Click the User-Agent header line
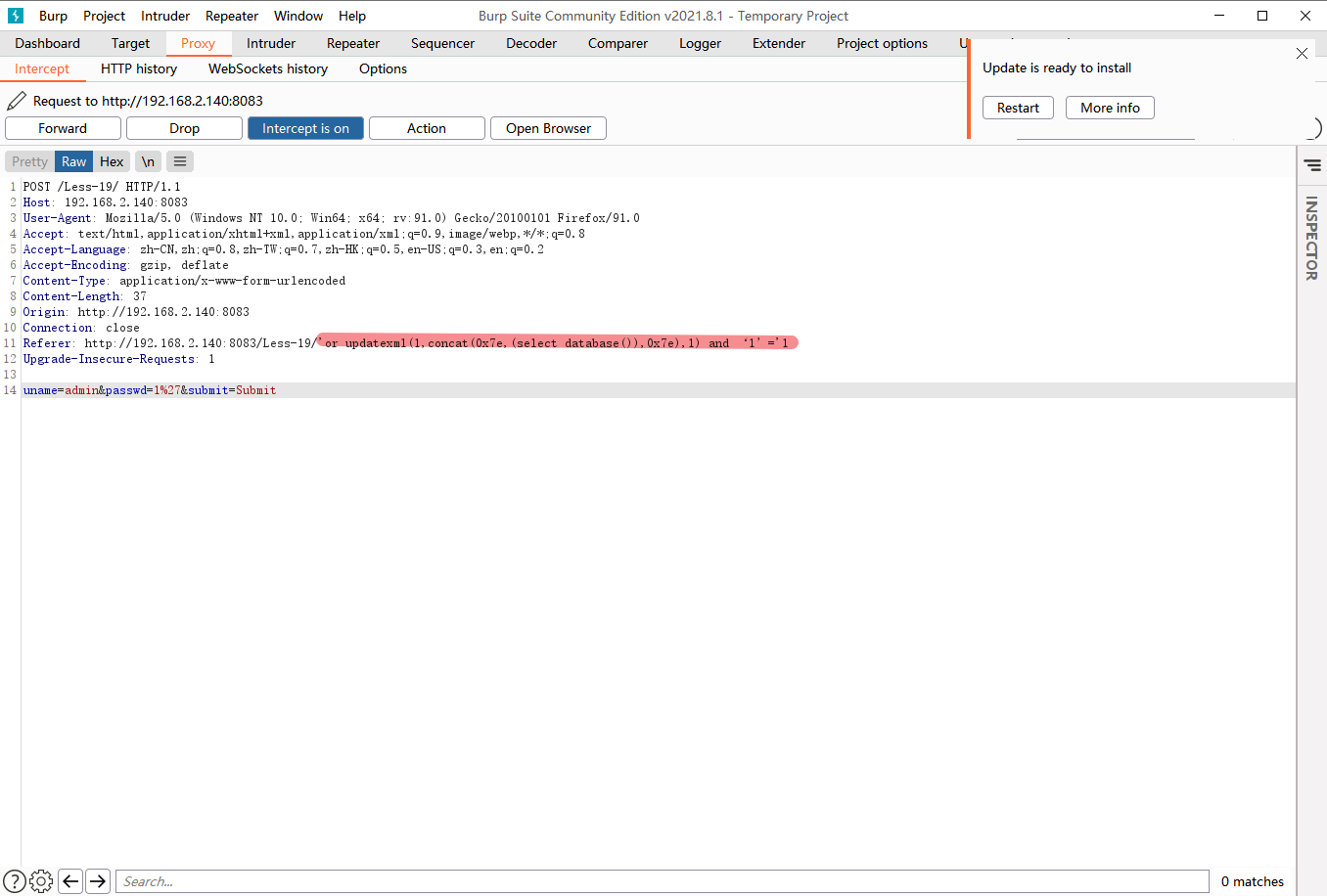Screen dimensions: 1327x896 [332, 217]
